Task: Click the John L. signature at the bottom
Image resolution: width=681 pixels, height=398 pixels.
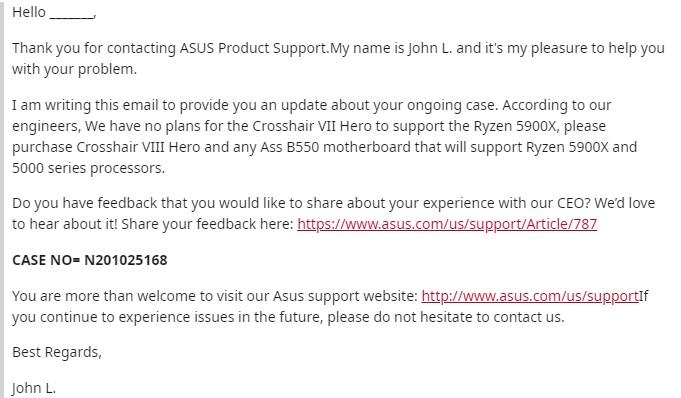Action: [x=34, y=388]
